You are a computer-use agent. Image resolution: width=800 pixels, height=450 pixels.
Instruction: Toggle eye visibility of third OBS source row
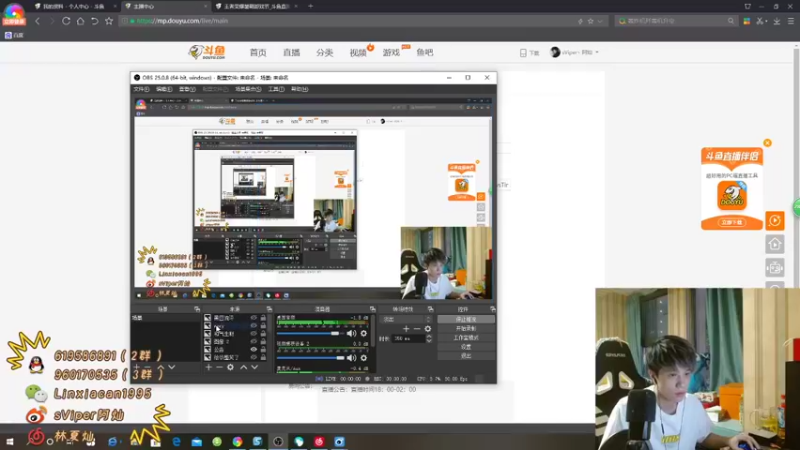[x=254, y=334]
